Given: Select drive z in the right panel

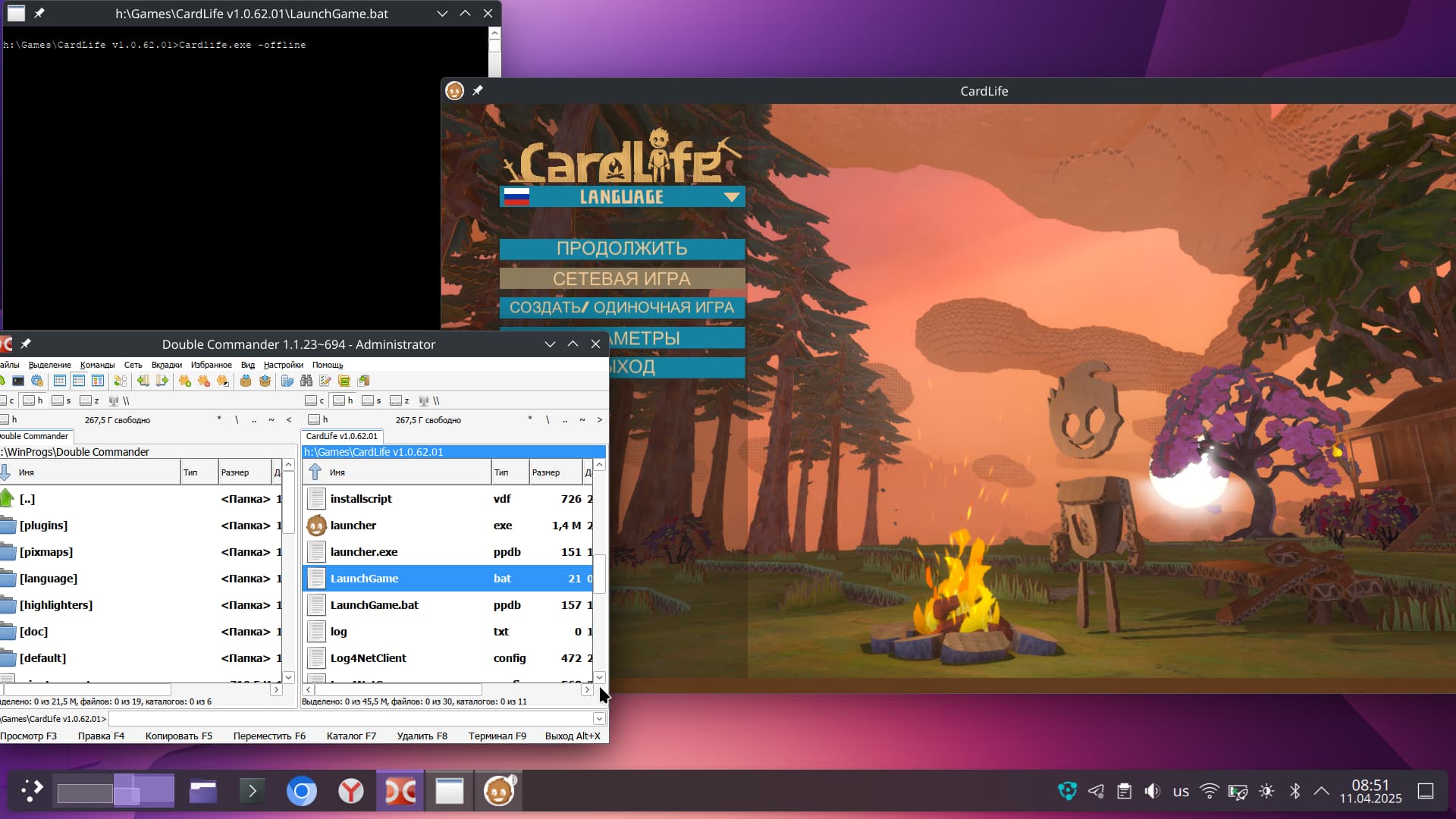Looking at the screenshot, I should coord(400,400).
